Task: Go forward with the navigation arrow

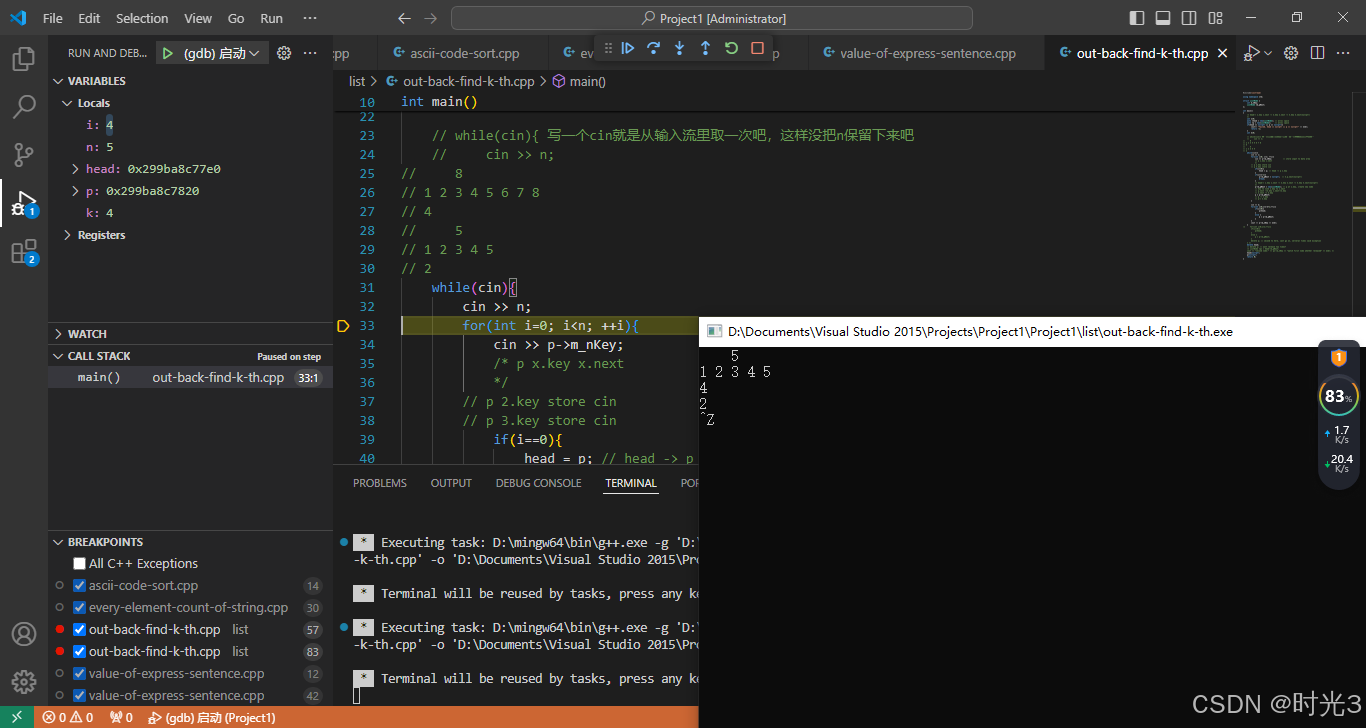Action: pos(430,18)
